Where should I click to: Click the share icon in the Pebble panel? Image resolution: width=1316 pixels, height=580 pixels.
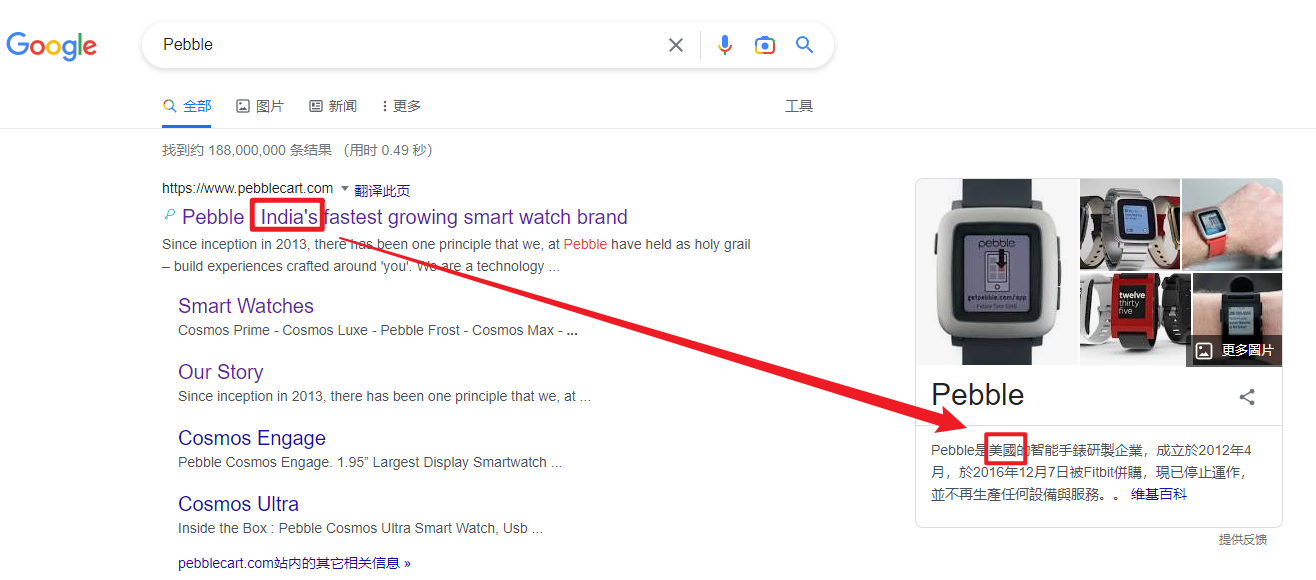tap(1246, 396)
